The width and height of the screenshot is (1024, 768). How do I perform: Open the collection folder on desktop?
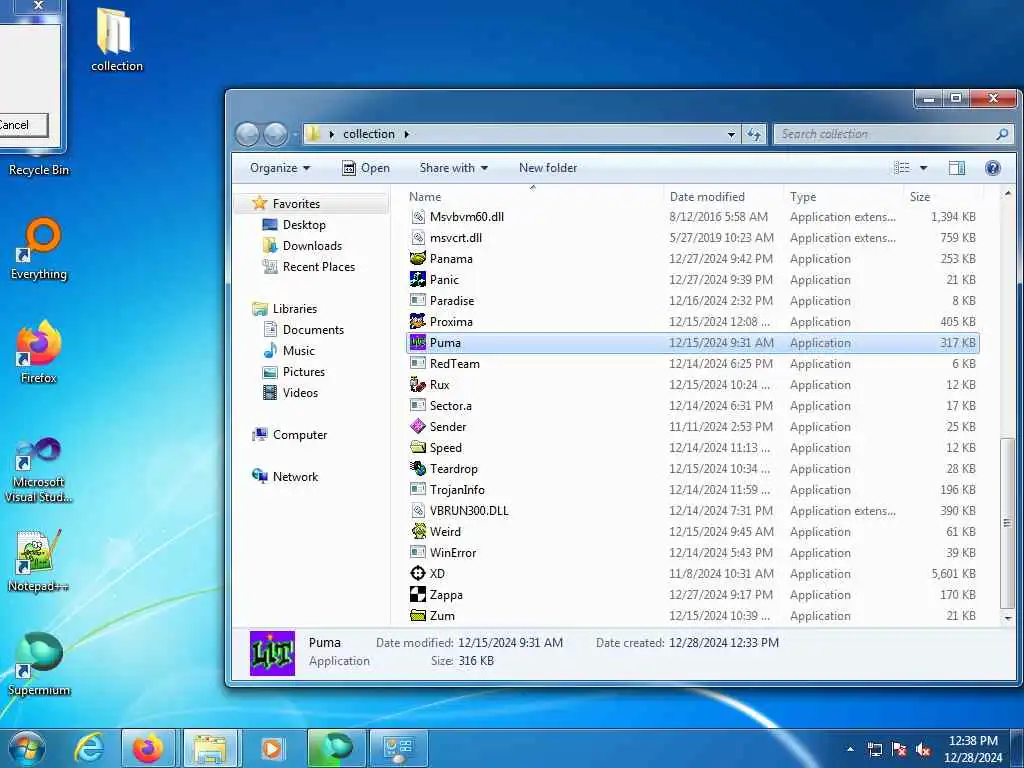[x=116, y=39]
